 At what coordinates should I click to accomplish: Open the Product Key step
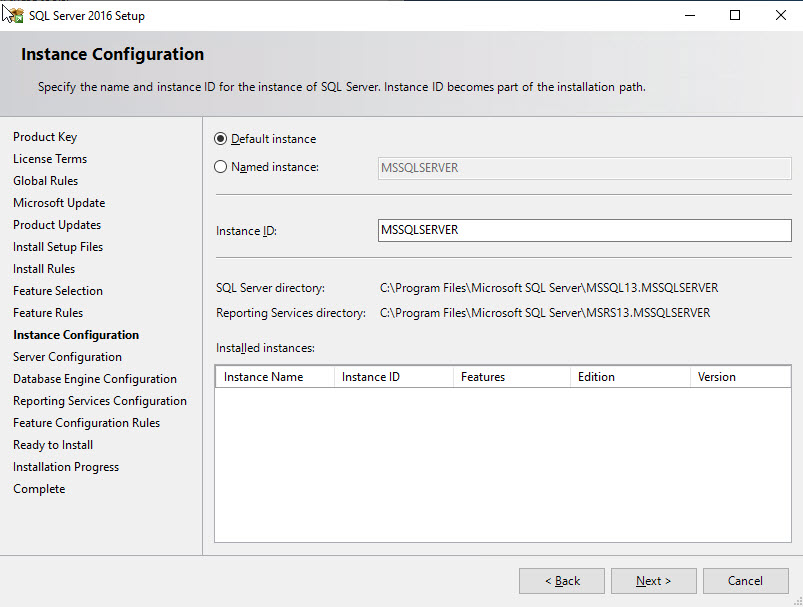(45, 136)
